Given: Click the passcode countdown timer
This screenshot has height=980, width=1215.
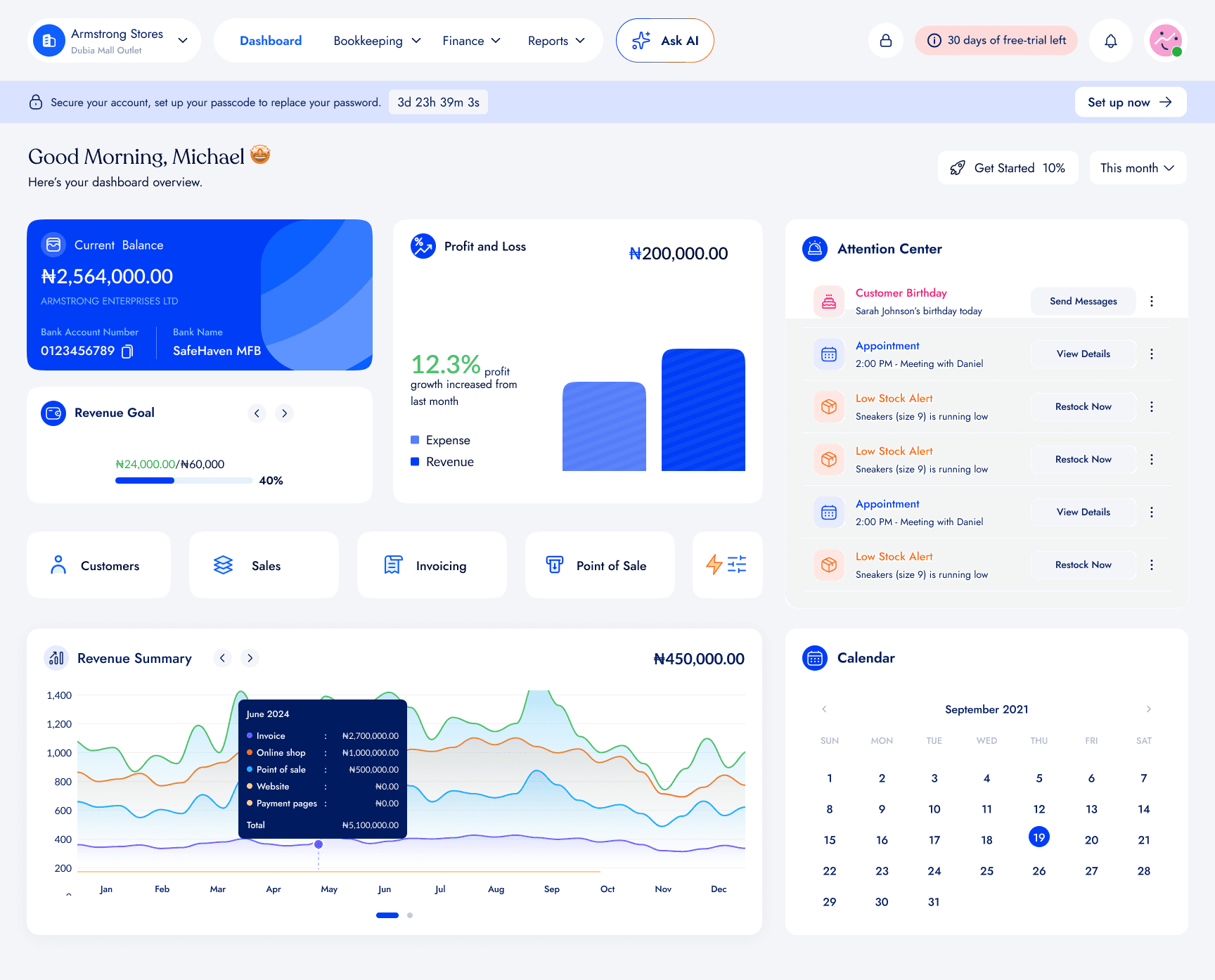Looking at the screenshot, I should [439, 102].
